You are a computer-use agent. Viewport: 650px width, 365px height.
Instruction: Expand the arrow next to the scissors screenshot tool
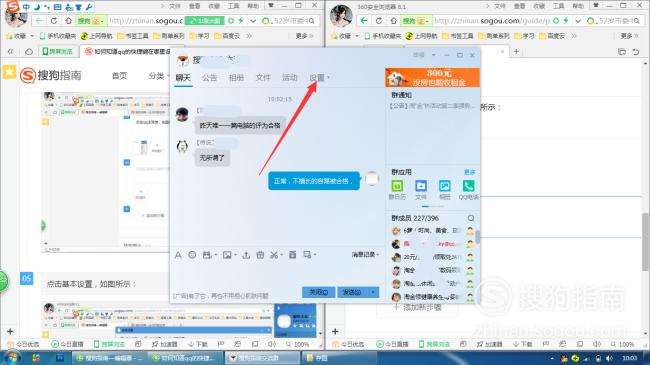281,255
